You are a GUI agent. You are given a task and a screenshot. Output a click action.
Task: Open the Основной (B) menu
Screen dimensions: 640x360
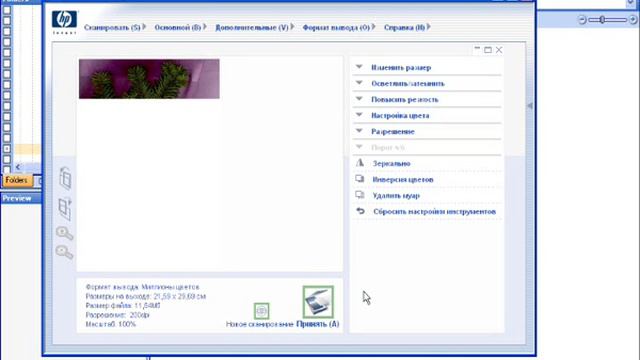click(x=180, y=27)
